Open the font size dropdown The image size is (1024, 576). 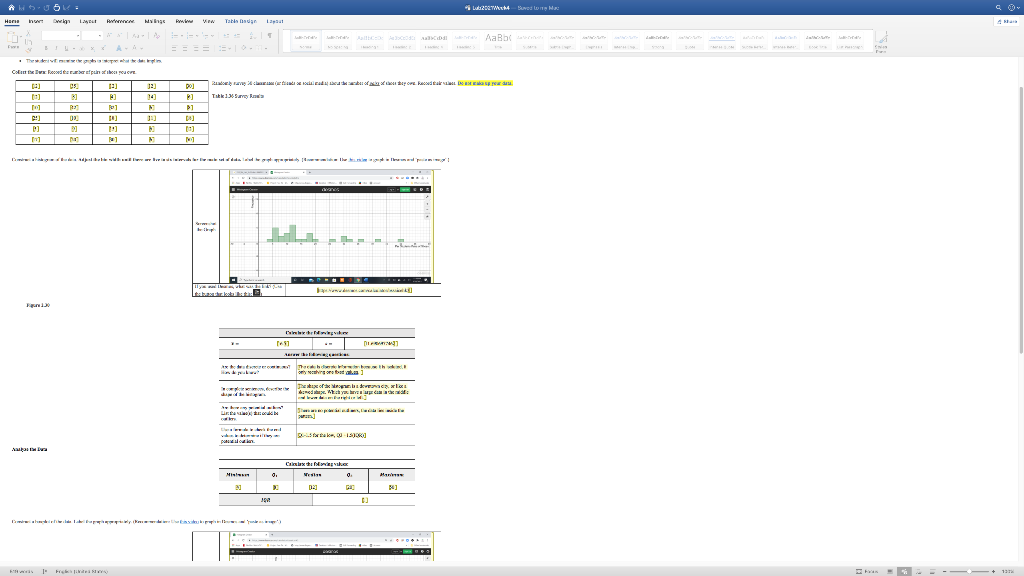tap(100, 36)
